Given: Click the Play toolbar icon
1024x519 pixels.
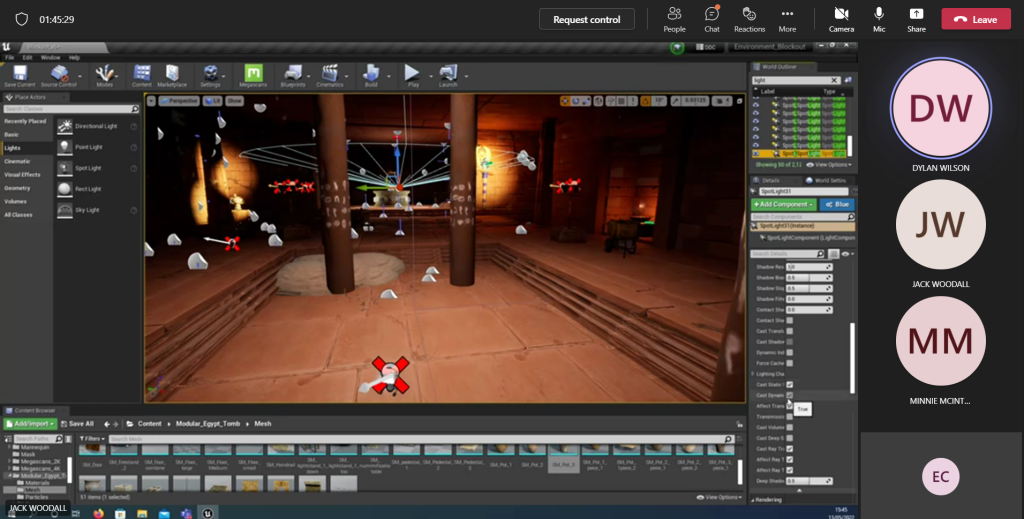Looking at the screenshot, I should 413,76.
